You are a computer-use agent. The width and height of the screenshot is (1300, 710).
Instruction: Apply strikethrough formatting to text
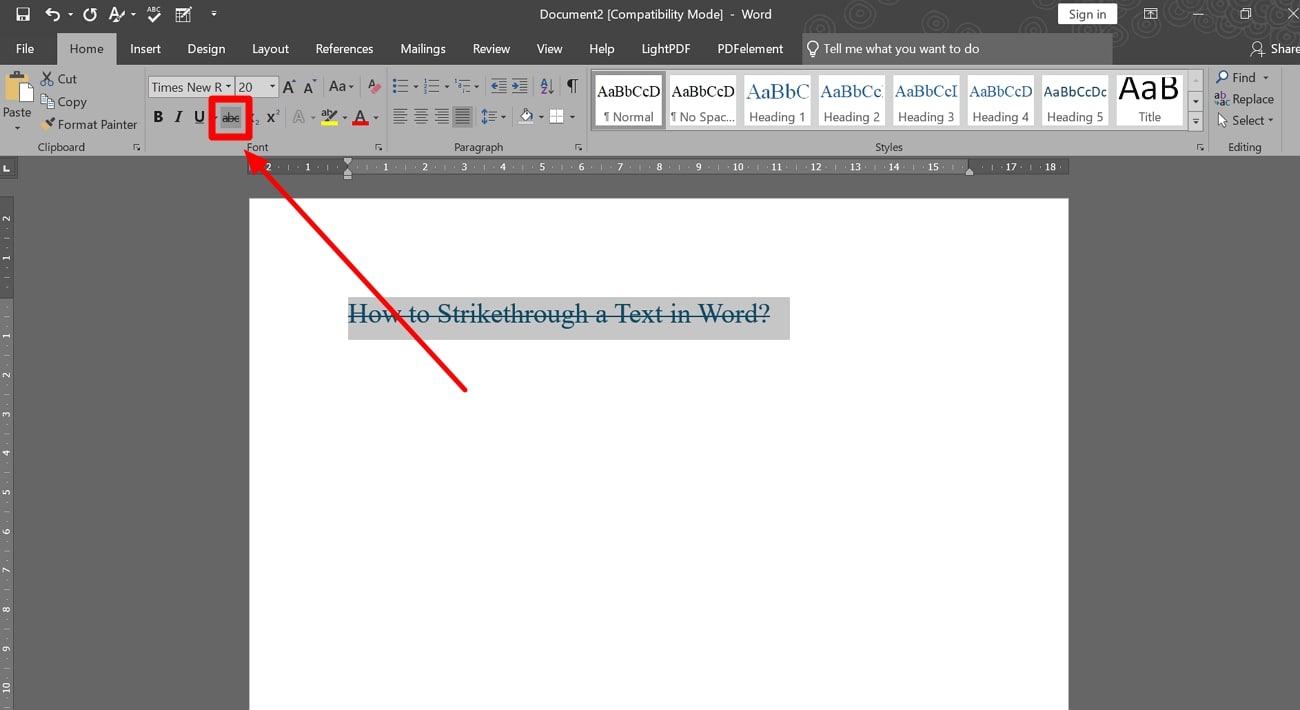pos(230,117)
